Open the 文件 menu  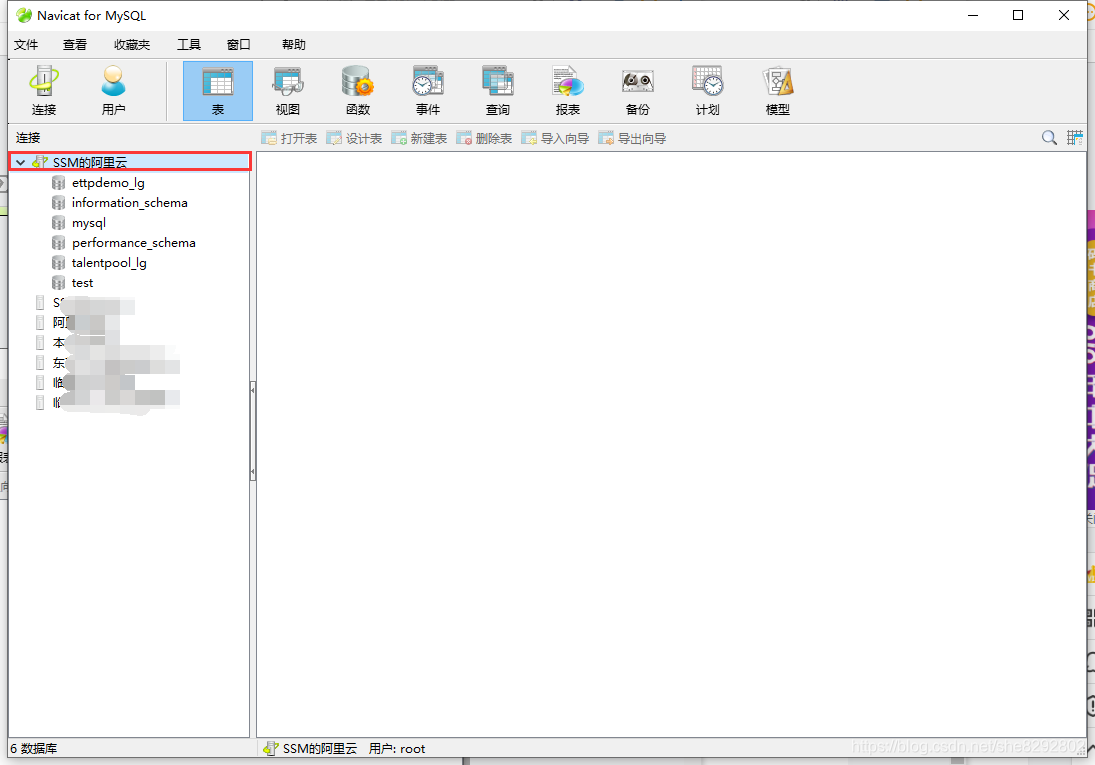[26, 45]
